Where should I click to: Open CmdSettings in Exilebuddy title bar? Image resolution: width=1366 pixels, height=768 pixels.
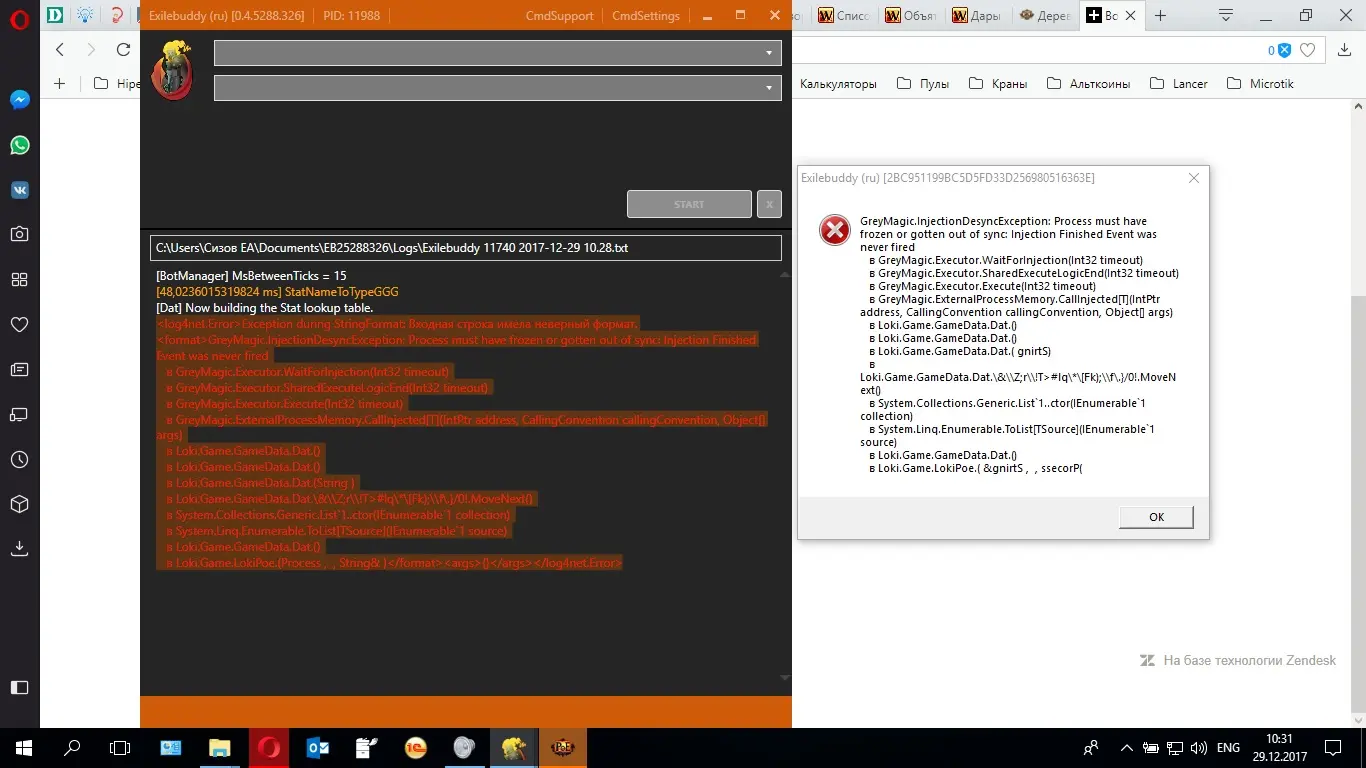(645, 15)
